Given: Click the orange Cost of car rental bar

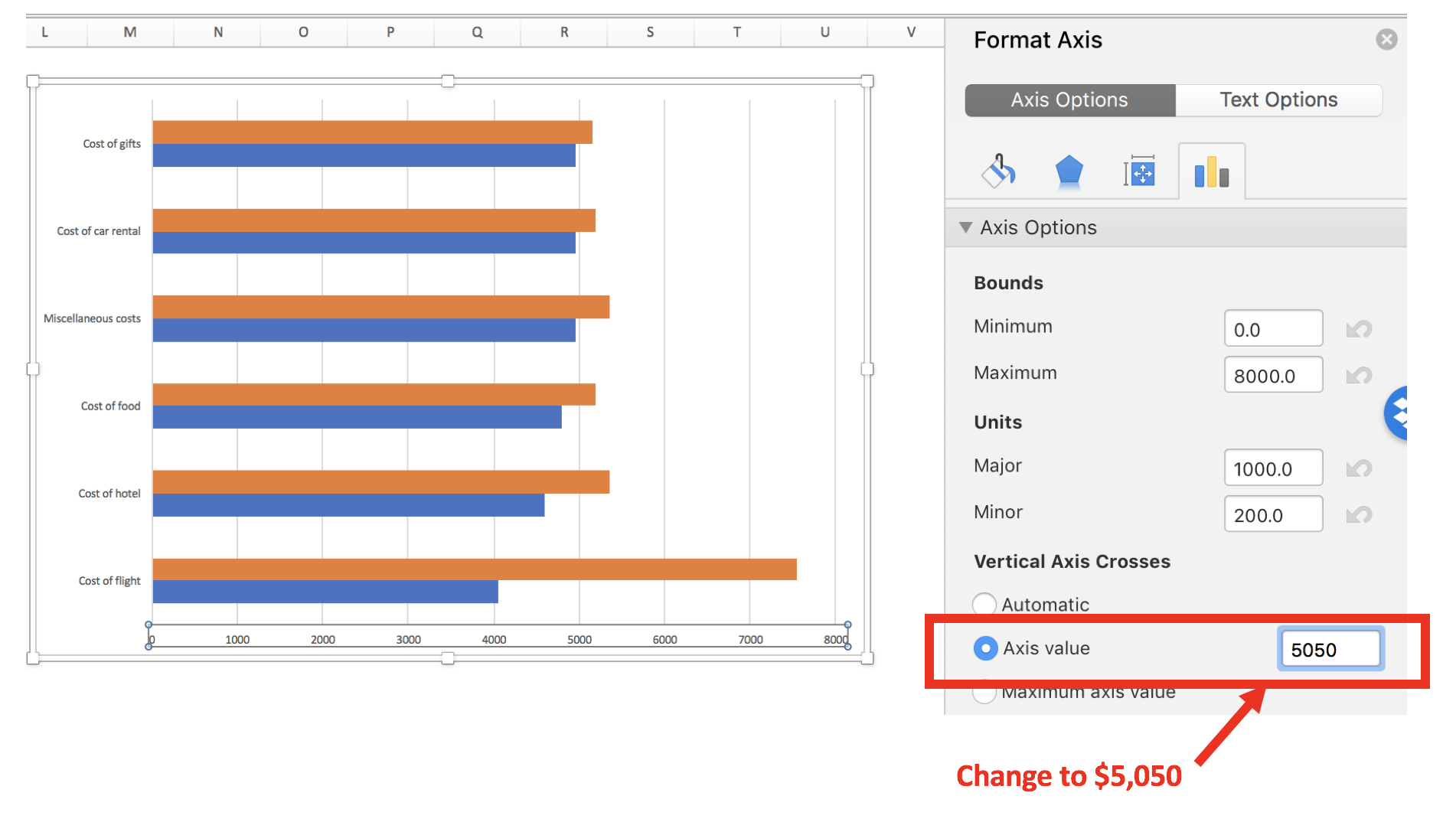Looking at the screenshot, I should 374,220.
